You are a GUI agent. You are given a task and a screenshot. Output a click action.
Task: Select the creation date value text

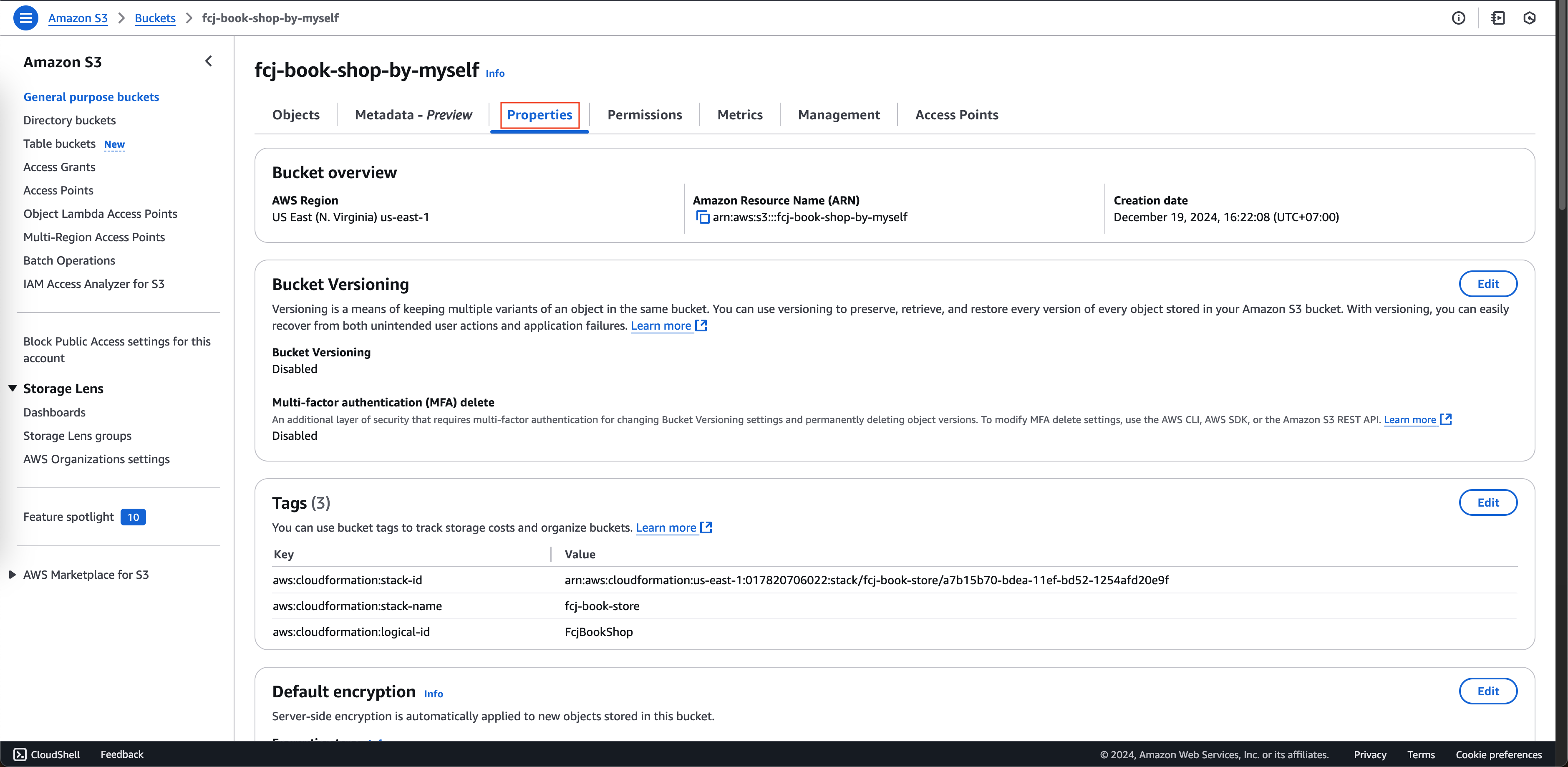[x=1227, y=217]
